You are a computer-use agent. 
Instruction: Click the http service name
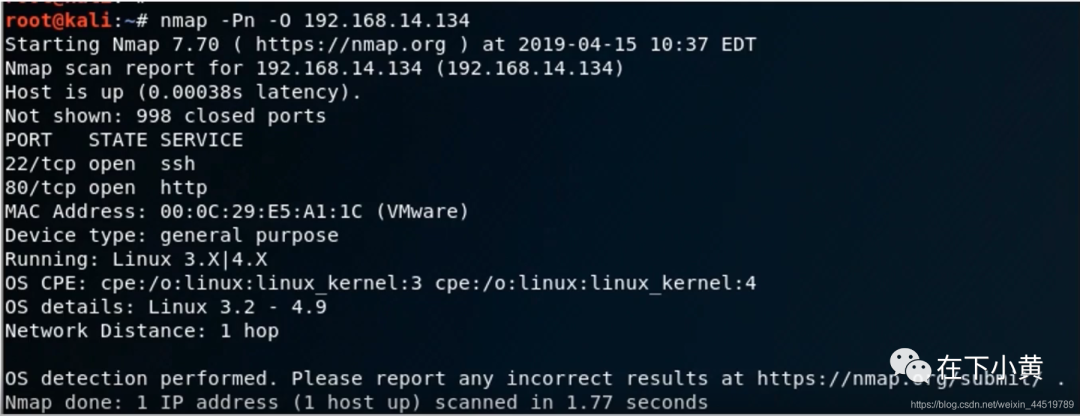[x=184, y=187]
